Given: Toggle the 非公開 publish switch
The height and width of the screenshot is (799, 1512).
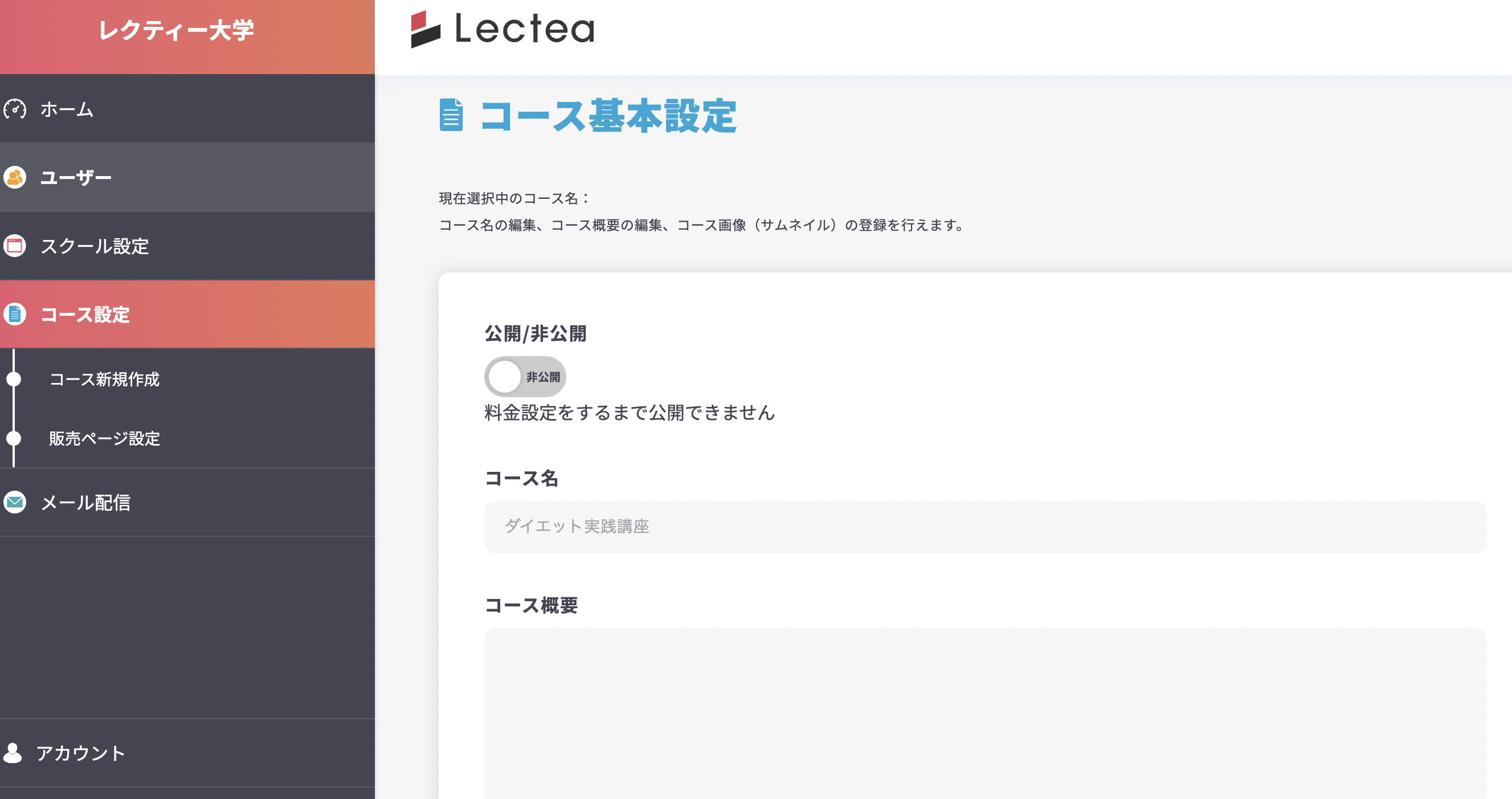Looking at the screenshot, I should click(525, 377).
